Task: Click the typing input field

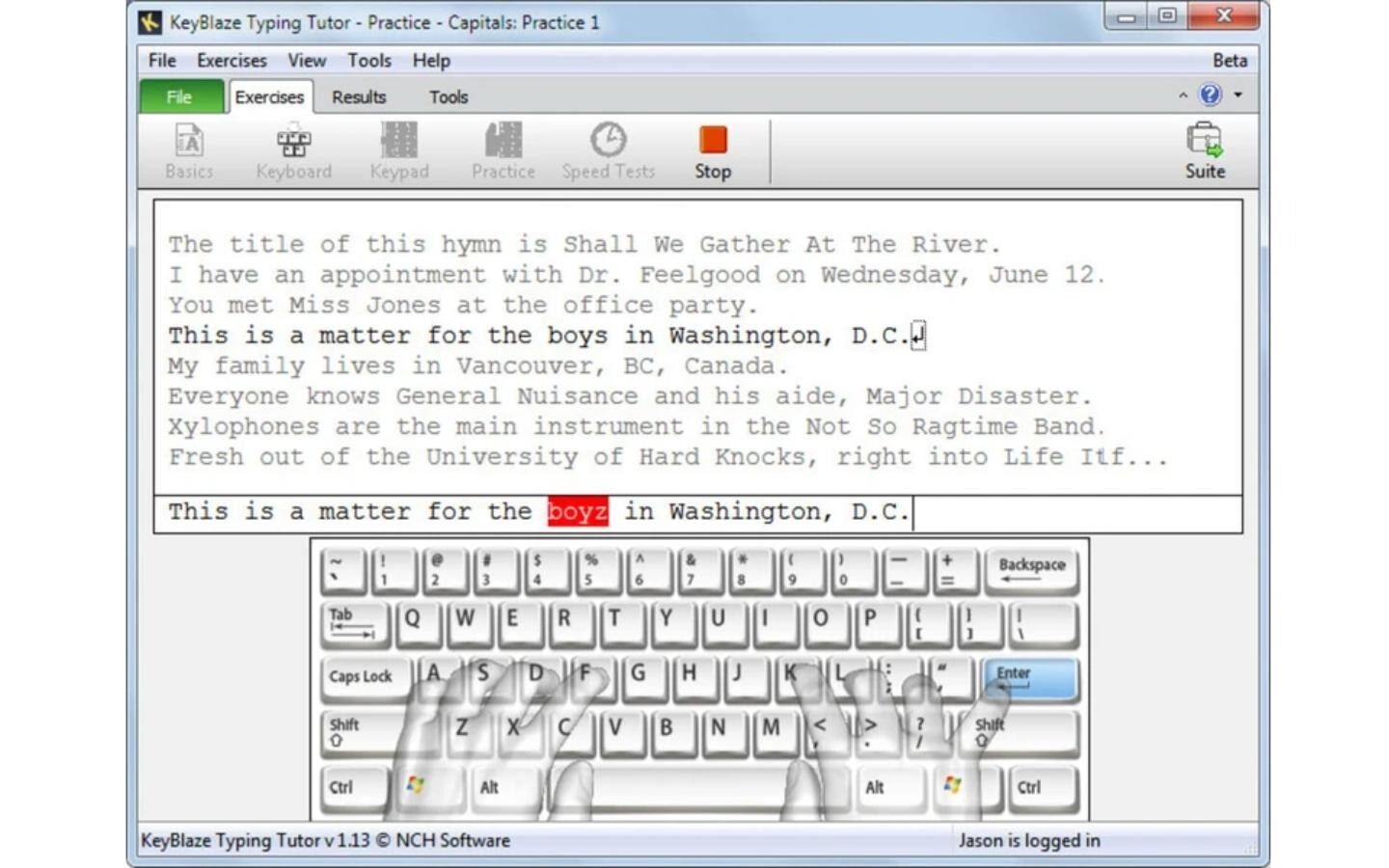Action: tap(697, 513)
